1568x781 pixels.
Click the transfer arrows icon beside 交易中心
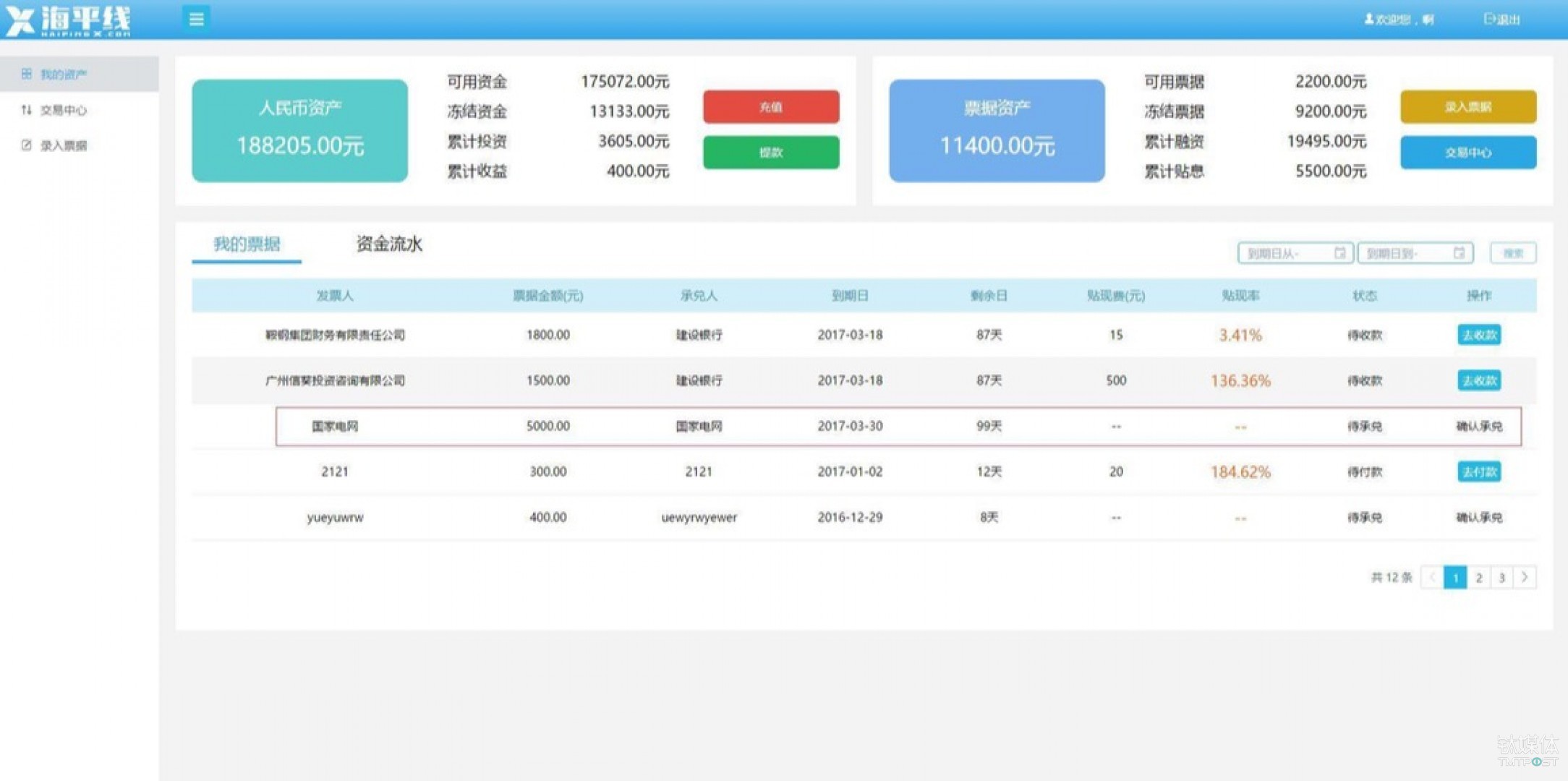[26, 110]
